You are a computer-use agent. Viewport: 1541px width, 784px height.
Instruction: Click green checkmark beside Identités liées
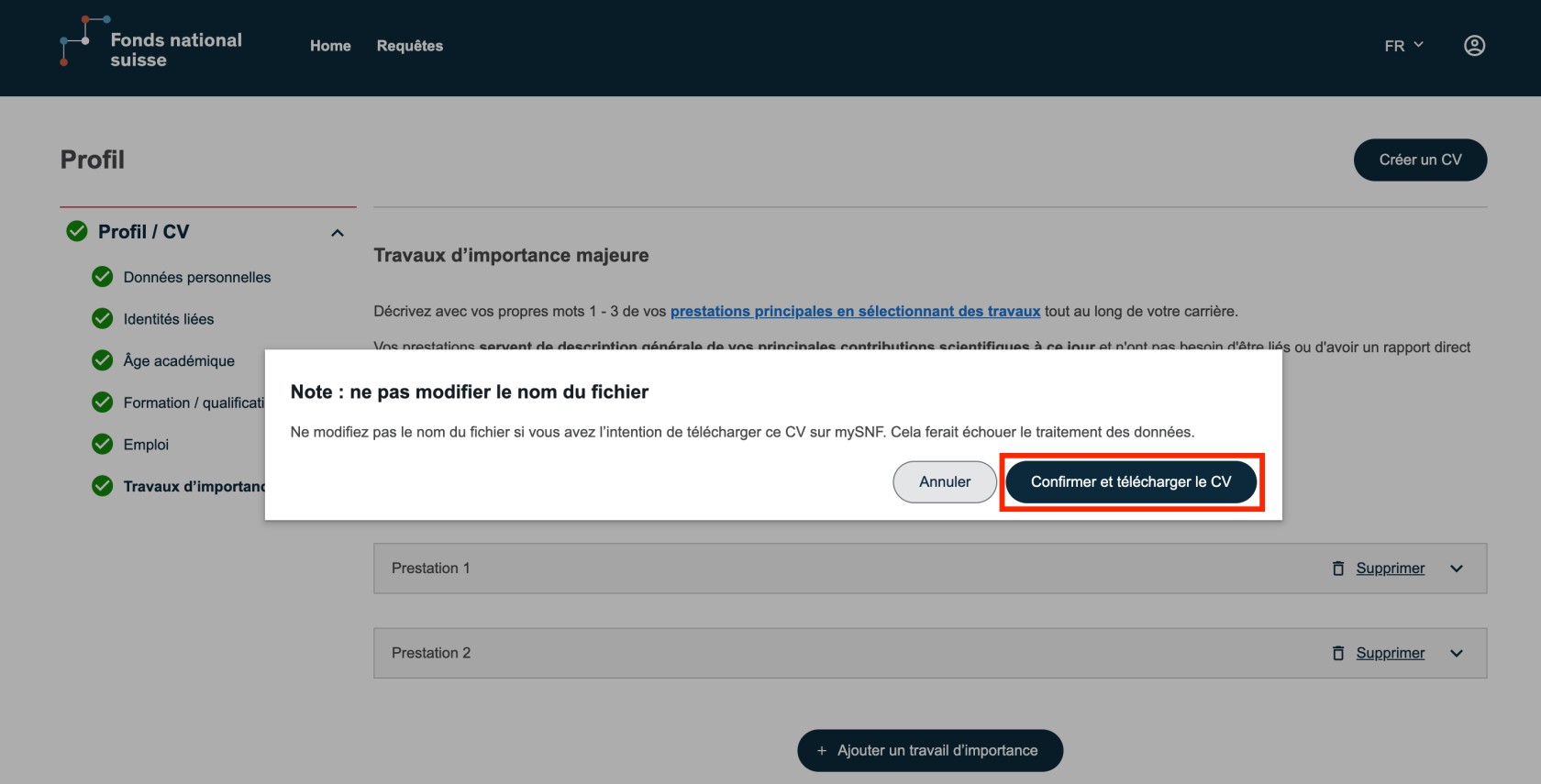pos(103,318)
